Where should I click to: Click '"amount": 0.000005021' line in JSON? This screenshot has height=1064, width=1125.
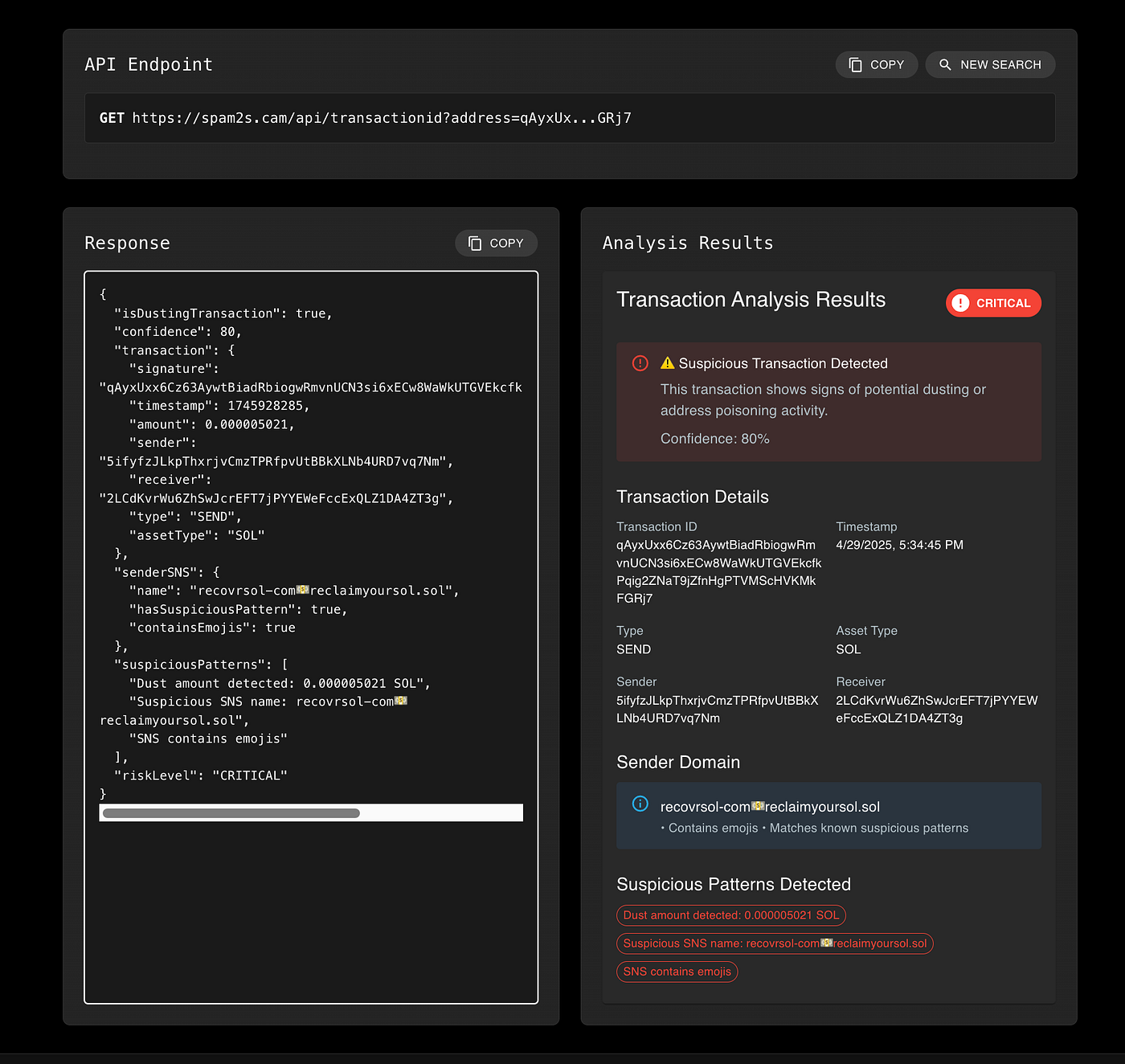(x=212, y=424)
